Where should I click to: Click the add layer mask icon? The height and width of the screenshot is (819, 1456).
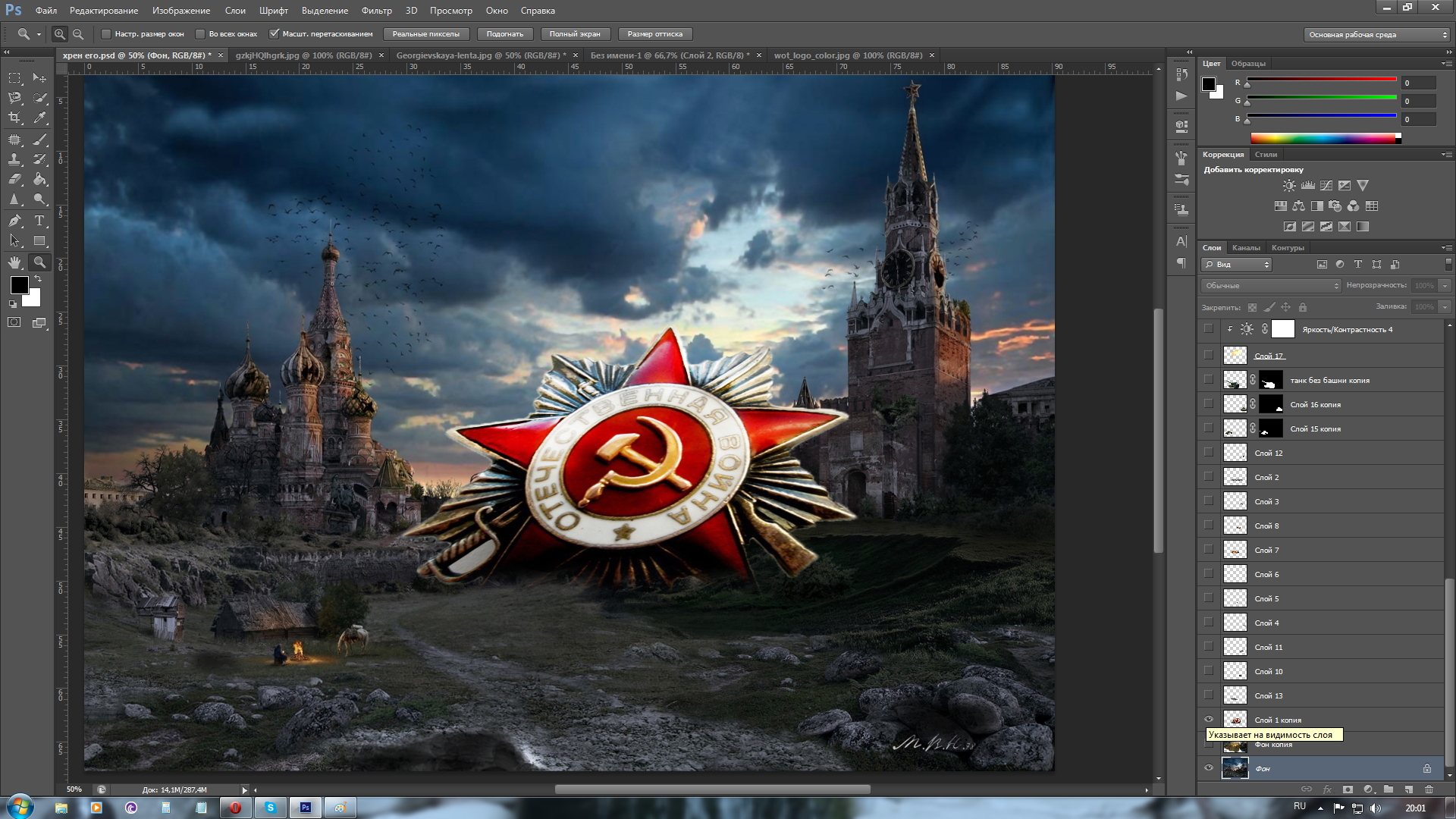[1348, 789]
